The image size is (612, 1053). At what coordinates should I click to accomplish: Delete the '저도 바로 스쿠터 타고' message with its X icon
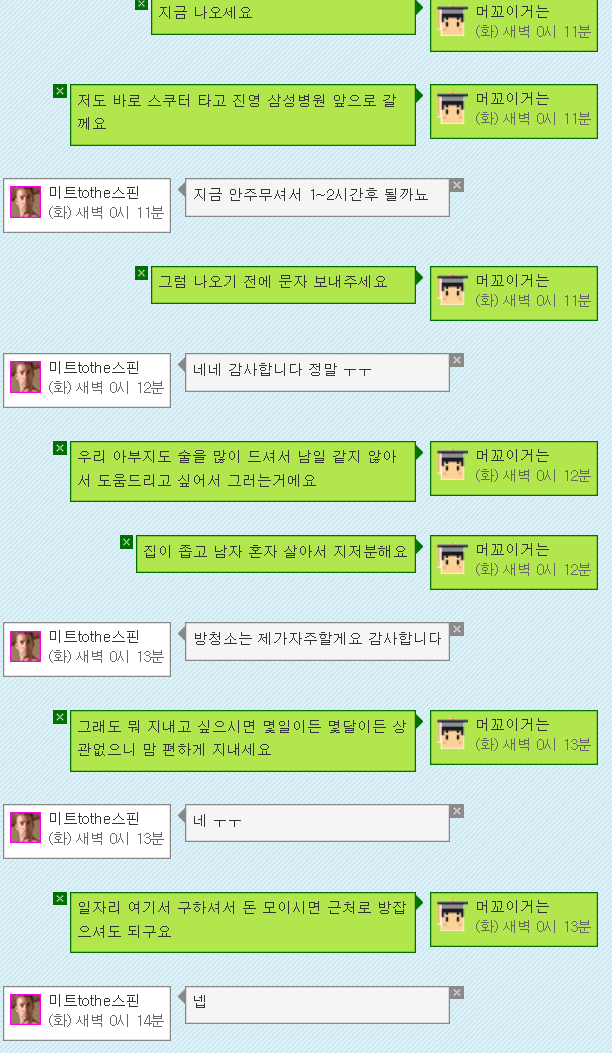[x=60, y=91]
